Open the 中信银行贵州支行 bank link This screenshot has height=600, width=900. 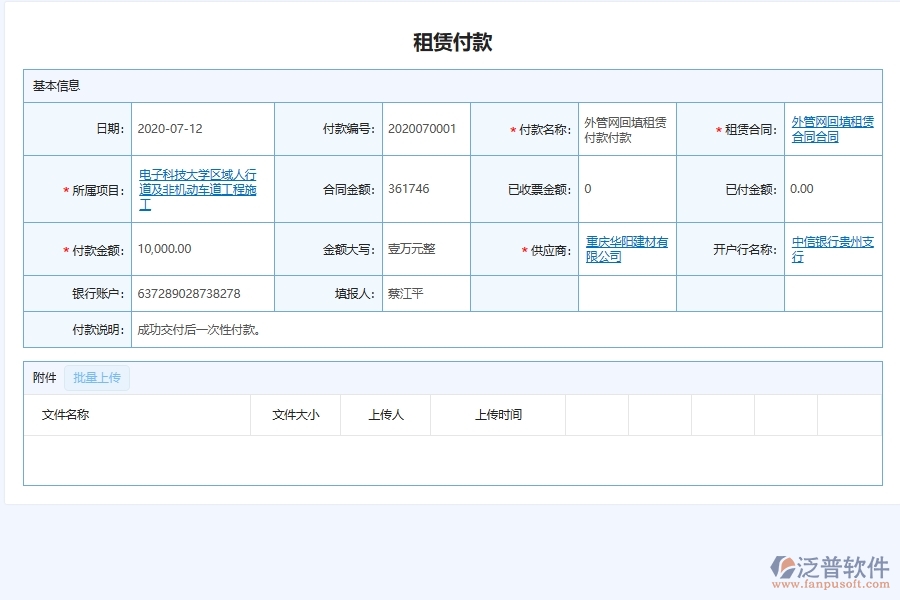pyautogui.click(x=832, y=248)
